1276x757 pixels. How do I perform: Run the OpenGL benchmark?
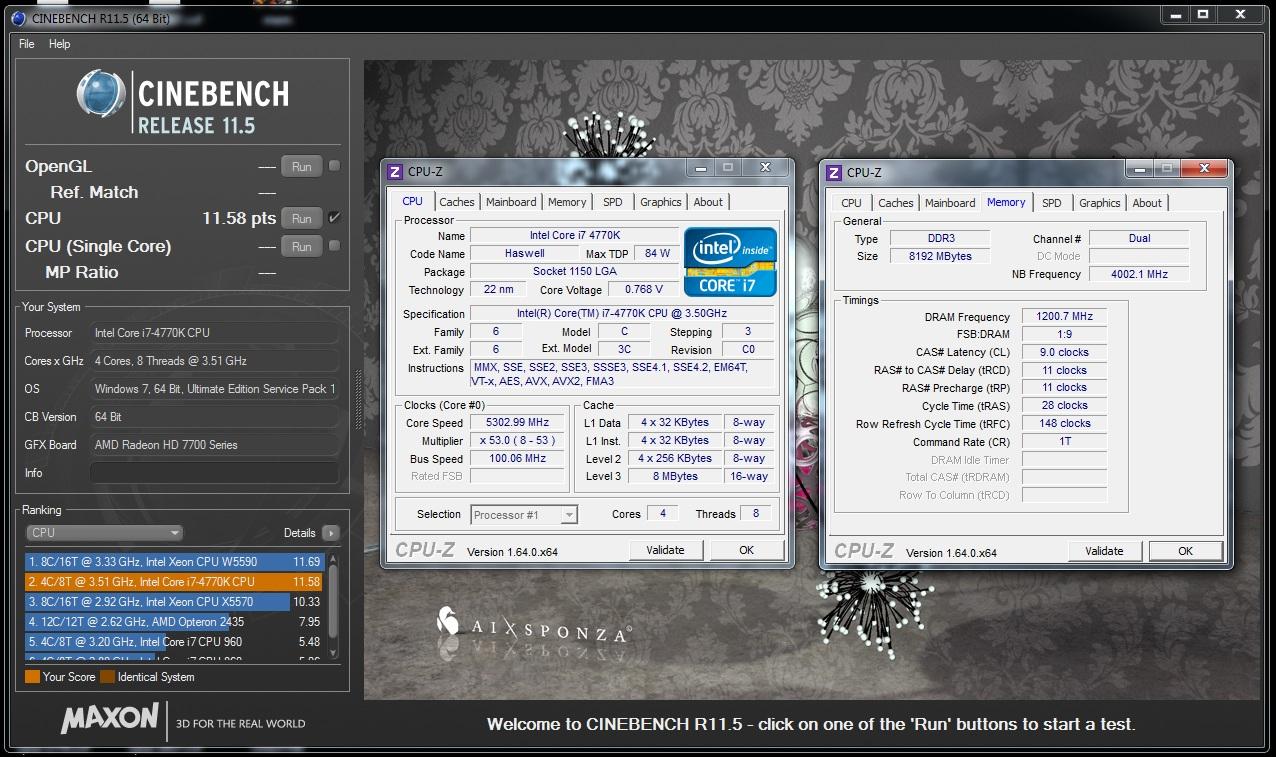tap(301, 167)
